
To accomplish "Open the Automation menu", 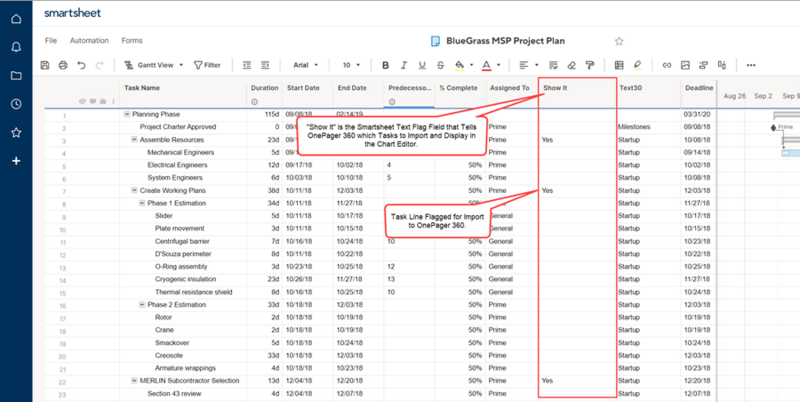I will tap(89, 40).
